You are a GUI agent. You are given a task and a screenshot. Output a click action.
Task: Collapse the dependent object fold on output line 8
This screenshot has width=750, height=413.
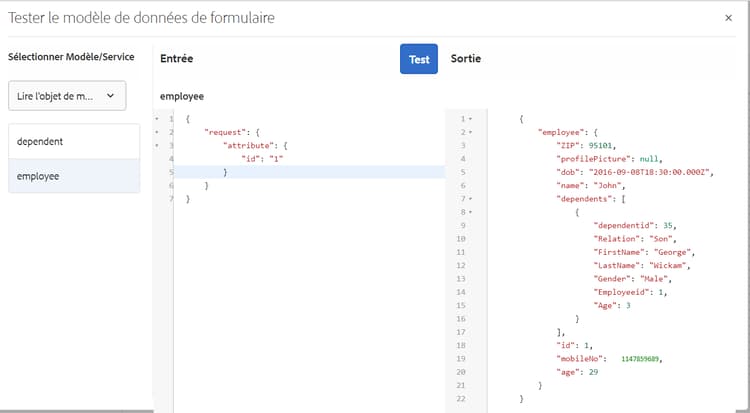tap(469, 211)
